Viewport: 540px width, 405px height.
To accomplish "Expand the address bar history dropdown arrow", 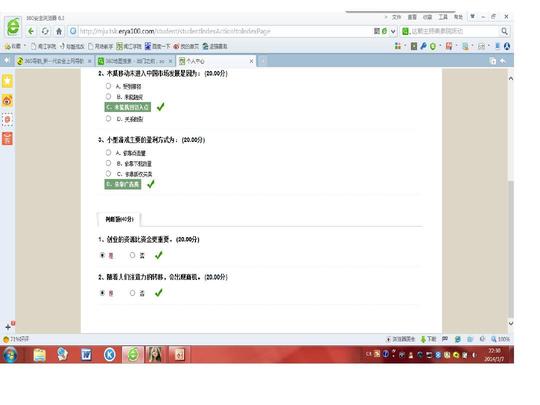I will tap(393, 31).
